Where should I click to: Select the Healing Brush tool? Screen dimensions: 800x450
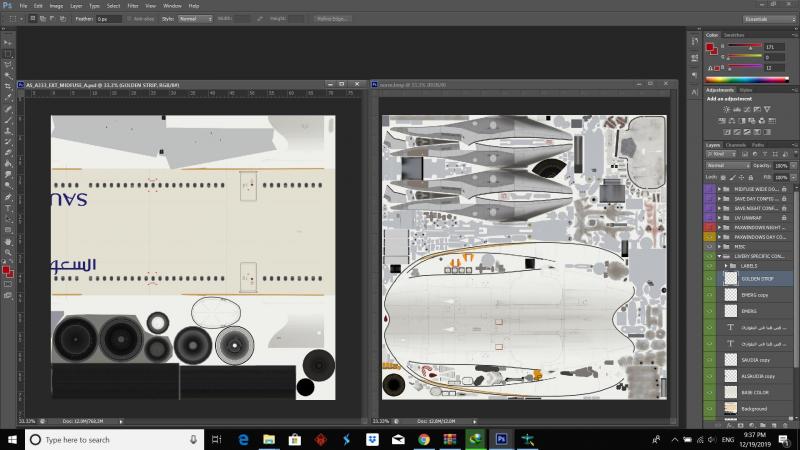(7, 109)
